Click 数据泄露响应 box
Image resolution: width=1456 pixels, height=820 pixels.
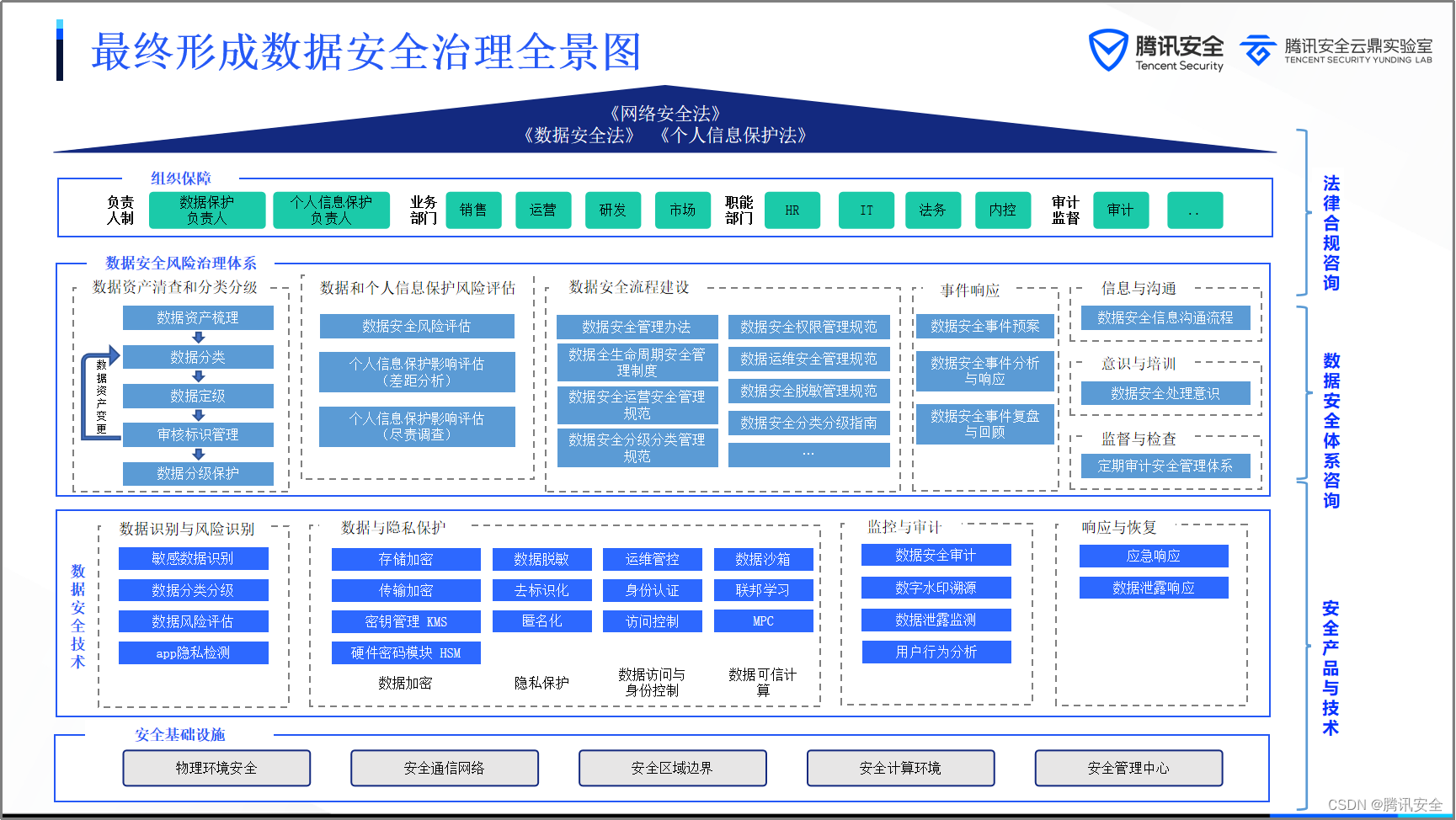point(1154,588)
